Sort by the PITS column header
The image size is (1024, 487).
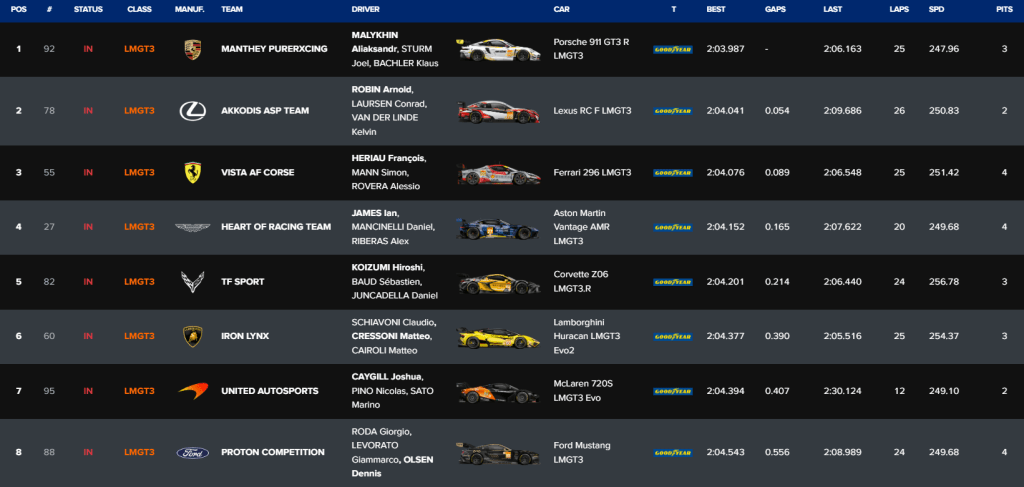(1004, 10)
